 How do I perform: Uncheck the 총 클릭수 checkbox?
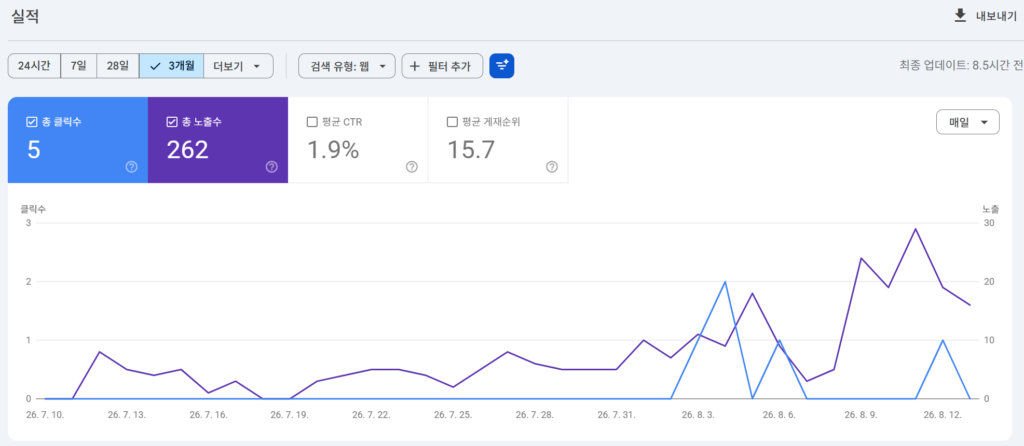pyautogui.click(x=31, y=122)
